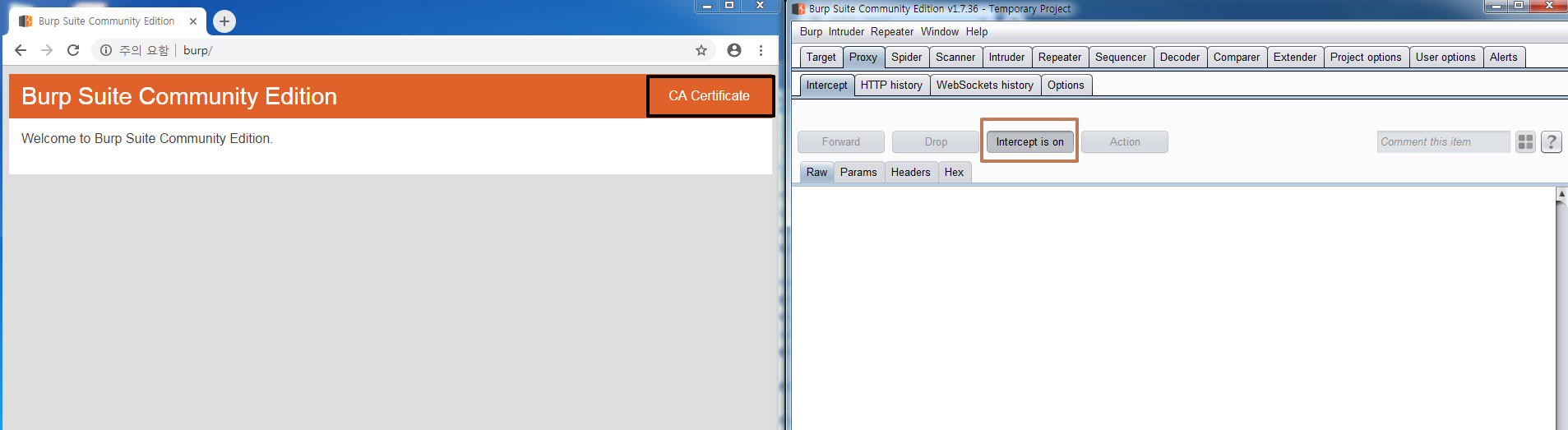This screenshot has width=1568, height=430.
Task: Open site info icon in address bar
Action: pos(106,50)
